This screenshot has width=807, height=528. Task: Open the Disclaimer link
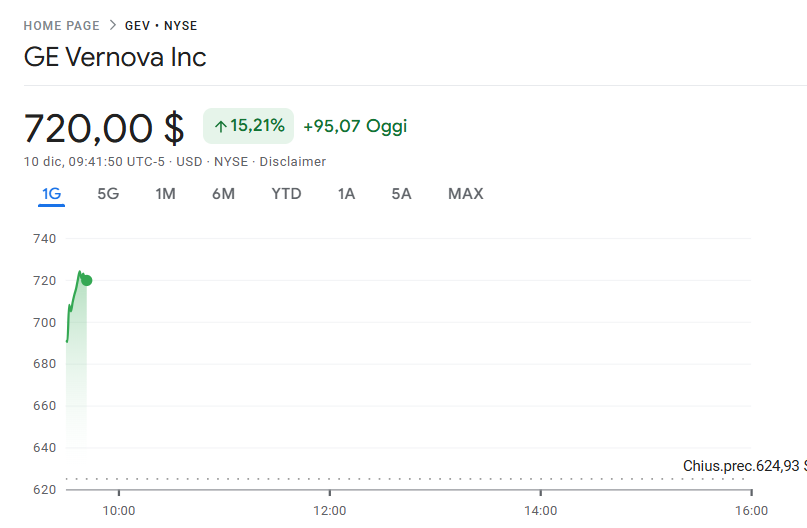tap(292, 162)
